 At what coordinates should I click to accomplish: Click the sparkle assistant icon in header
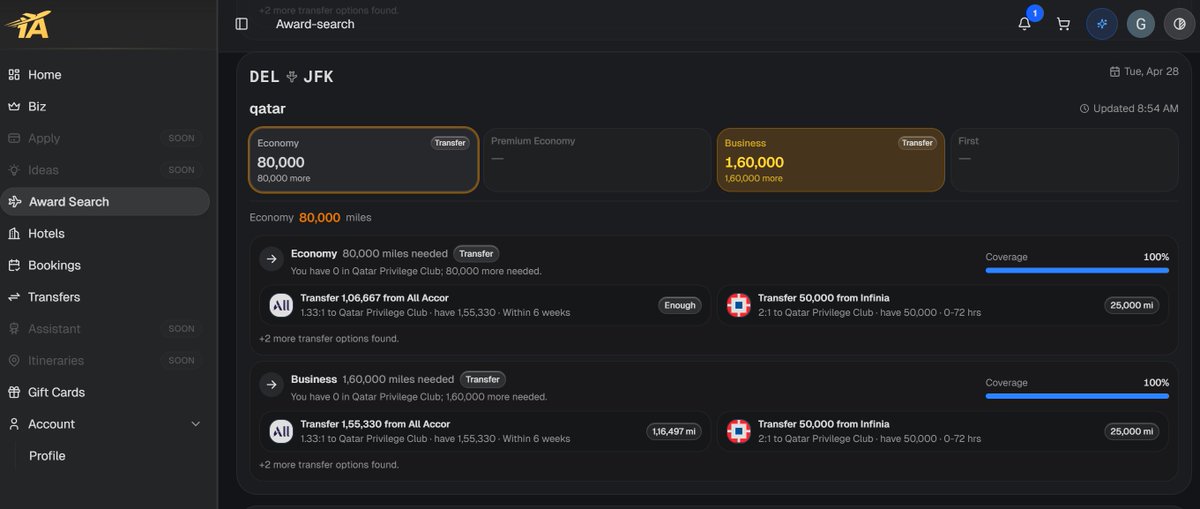coord(1102,24)
